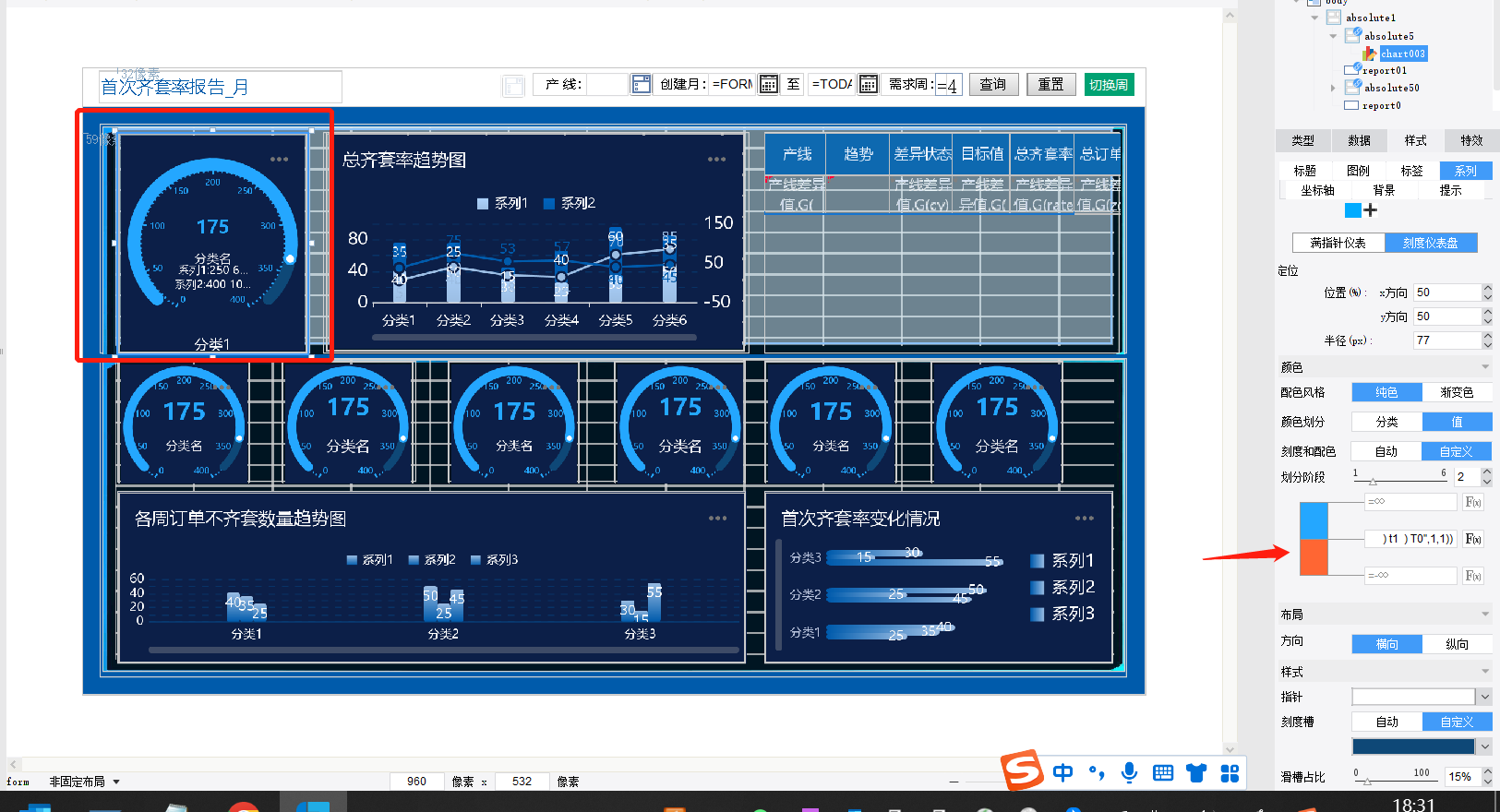Click the blue stage color block
1500x812 pixels.
1314,520
